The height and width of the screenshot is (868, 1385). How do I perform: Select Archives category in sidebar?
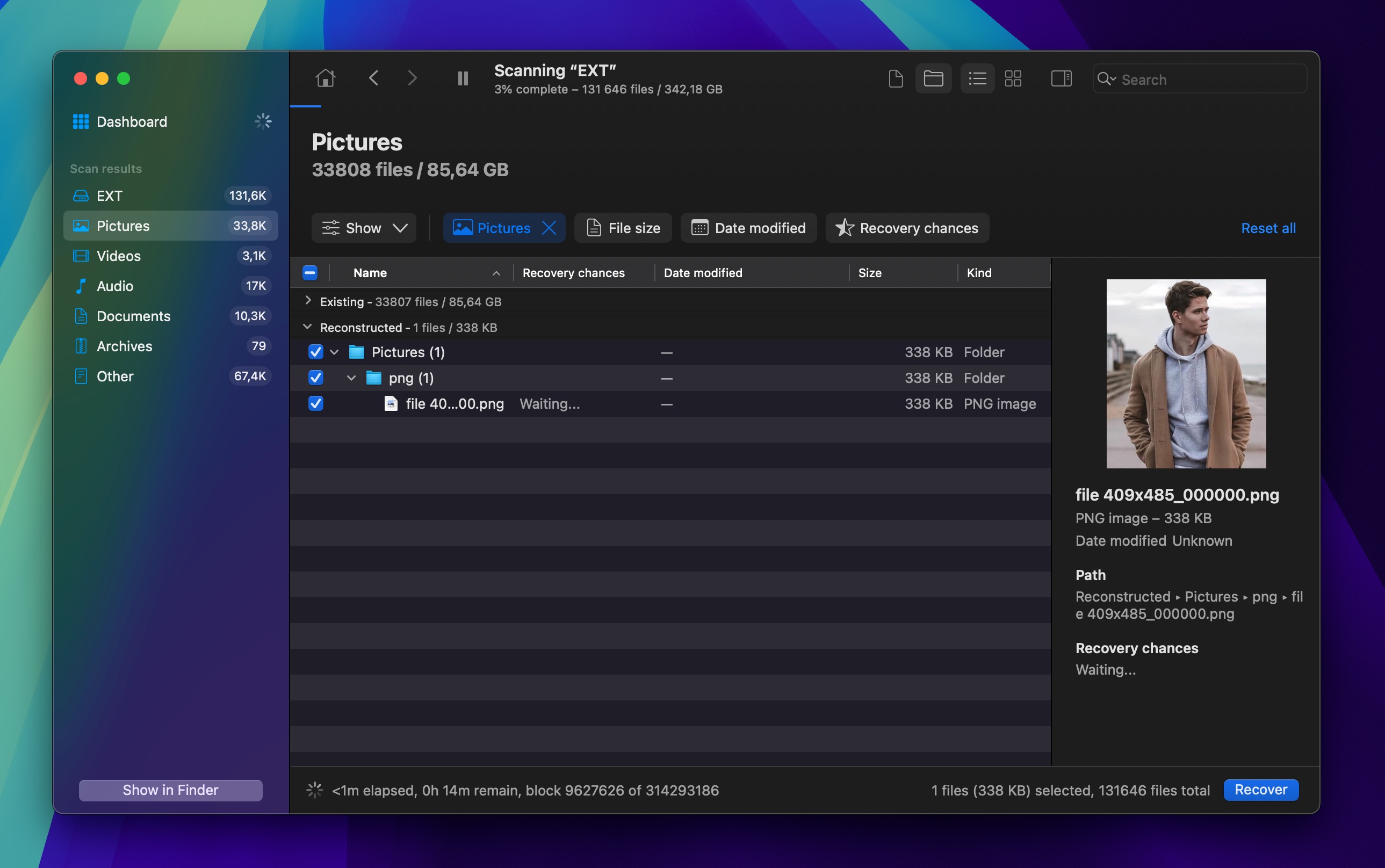(x=170, y=346)
